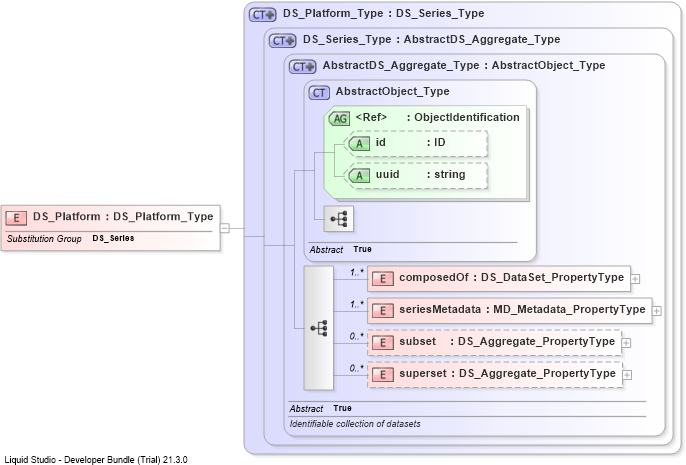Click the 0..* cardinality of superset
The height and width of the screenshot is (465, 686).
click(357, 368)
